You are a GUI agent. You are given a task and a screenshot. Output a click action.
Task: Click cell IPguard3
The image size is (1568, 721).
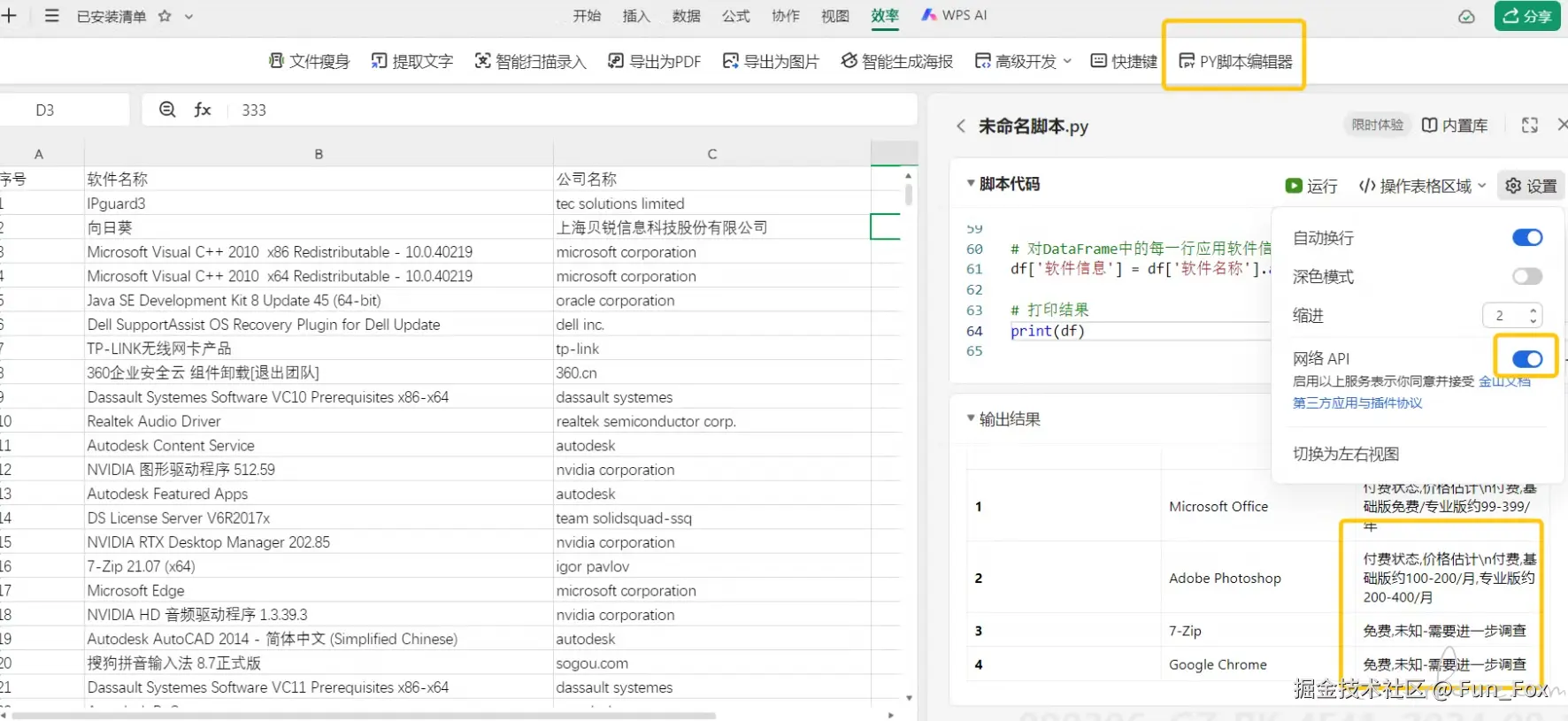(x=319, y=203)
